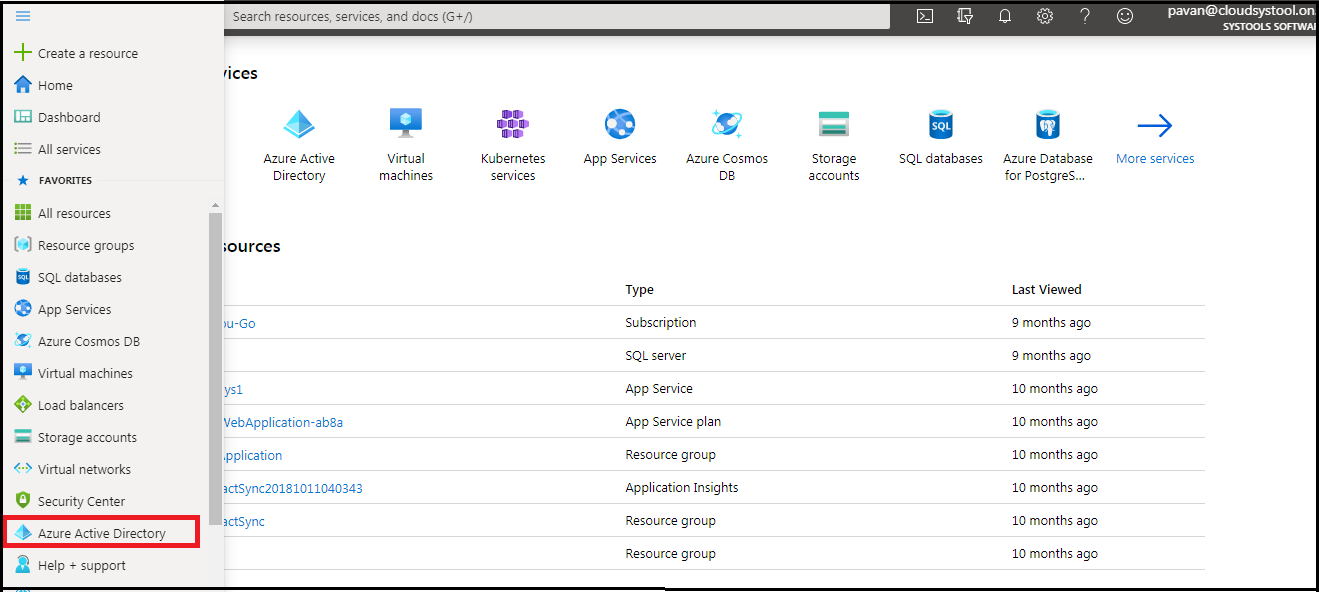The height and width of the screenshot is (592, 1319).
Task: Open SQL databases tile in services row
Action: [941, 138]
